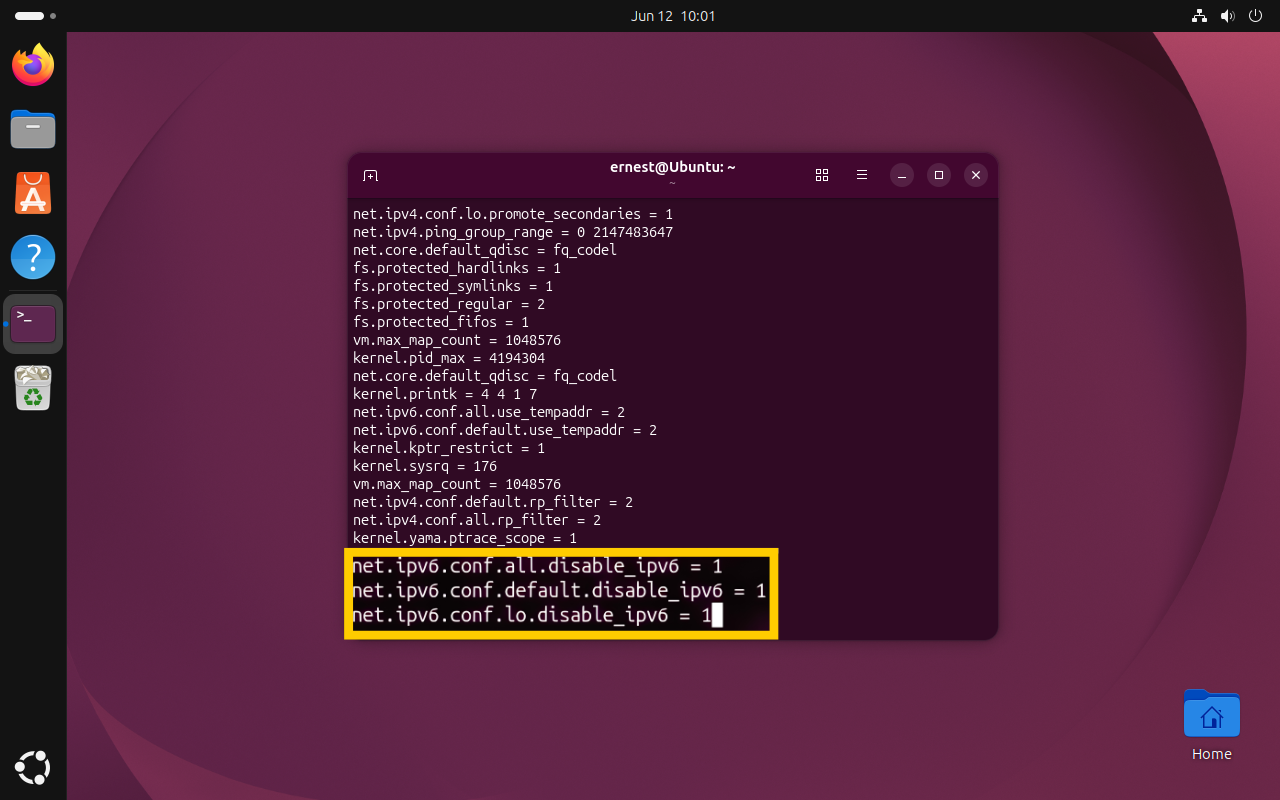This screenshot has width=1280, height=800.
Task: Launch App Center from the dock
Action: [33, 193]
